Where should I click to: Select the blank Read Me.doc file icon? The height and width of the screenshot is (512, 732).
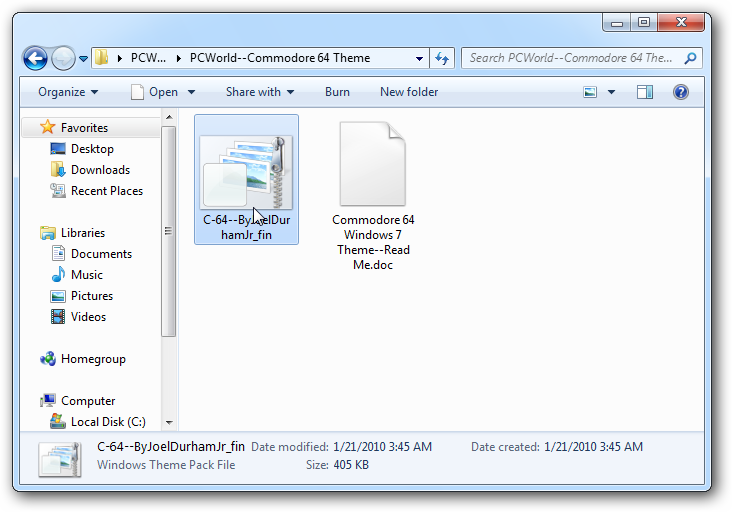[373, 163]
